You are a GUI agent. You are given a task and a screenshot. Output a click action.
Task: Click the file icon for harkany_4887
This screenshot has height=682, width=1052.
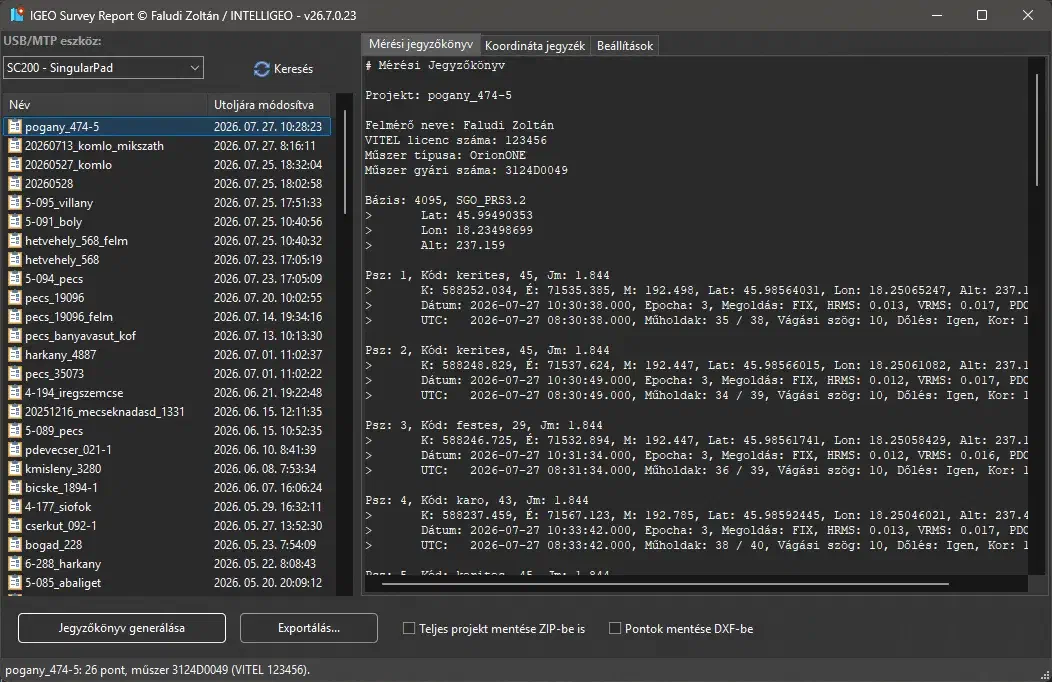(x=15, y=355)
